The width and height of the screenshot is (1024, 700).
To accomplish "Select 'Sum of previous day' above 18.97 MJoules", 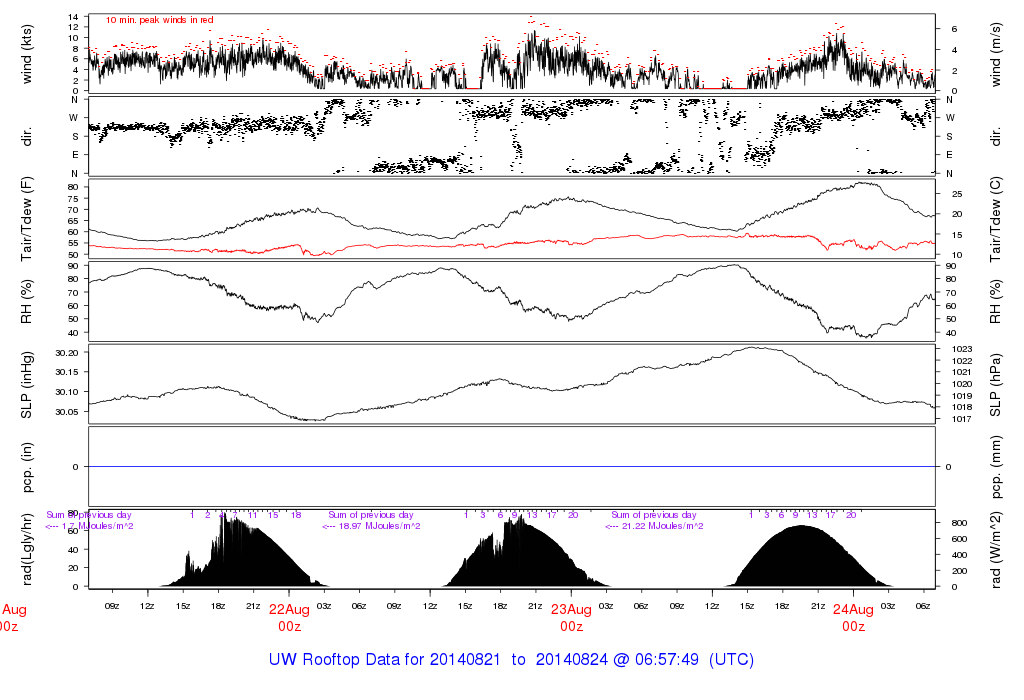I will [x=371, y=515].
